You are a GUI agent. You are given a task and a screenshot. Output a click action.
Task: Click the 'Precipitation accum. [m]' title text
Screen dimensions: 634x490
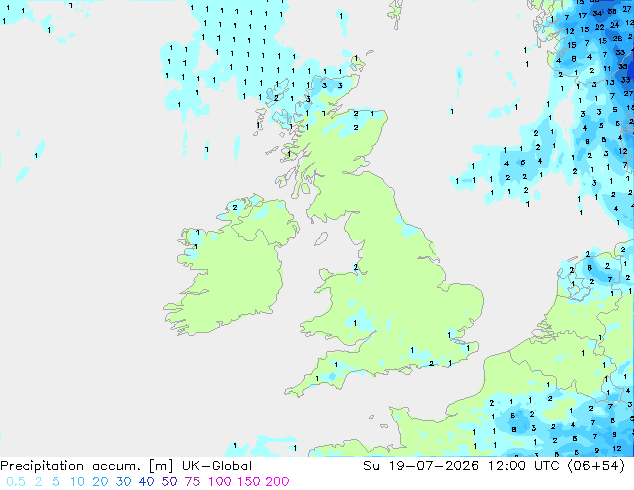pyautogui.click(x=87, y=466)
